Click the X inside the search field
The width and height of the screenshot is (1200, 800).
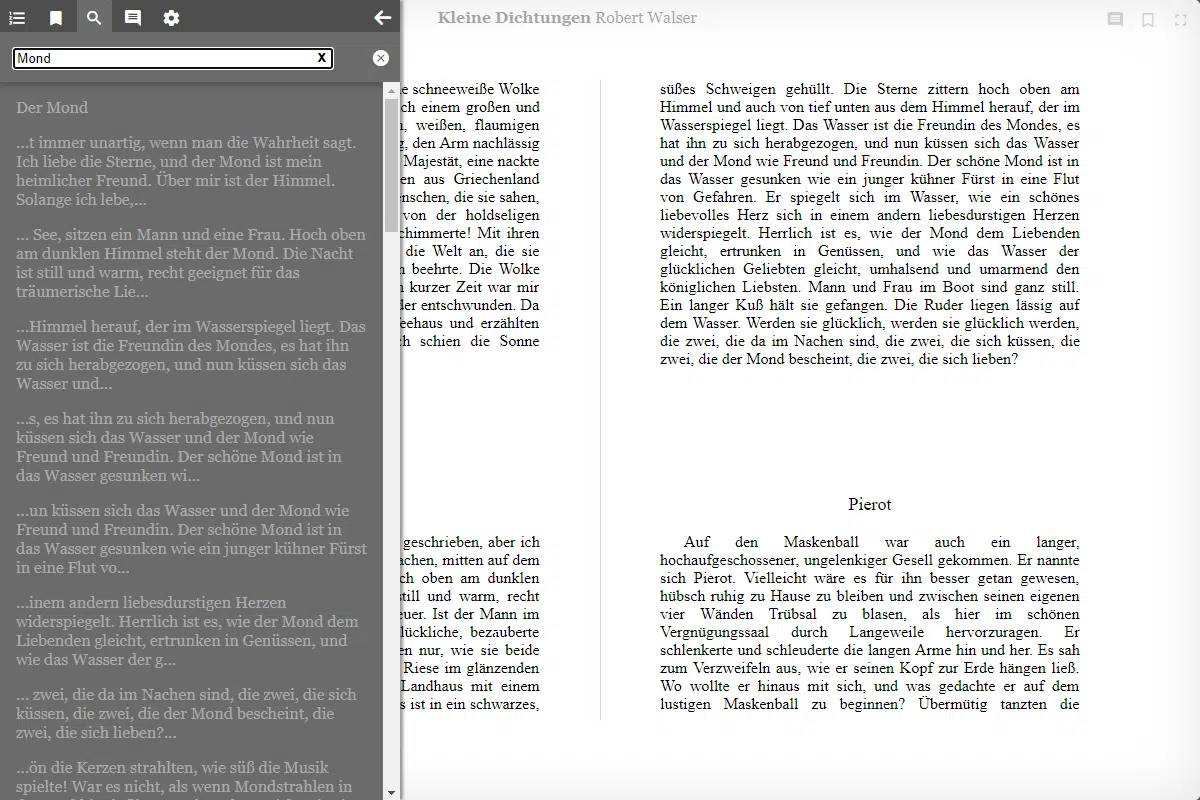click(322, 58)
